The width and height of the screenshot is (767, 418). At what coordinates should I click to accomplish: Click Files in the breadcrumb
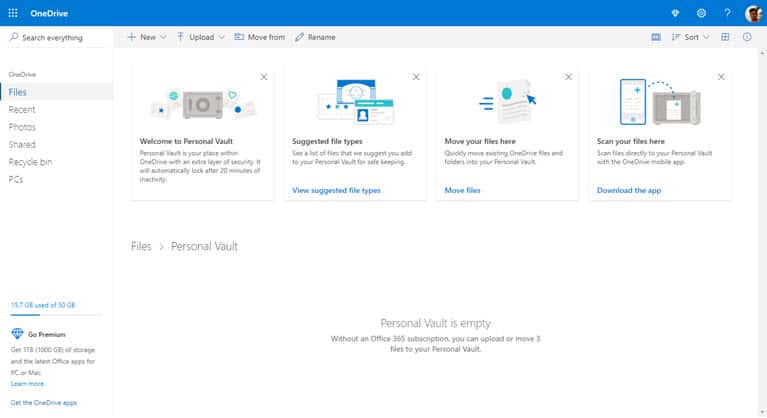tap(141, 246)
